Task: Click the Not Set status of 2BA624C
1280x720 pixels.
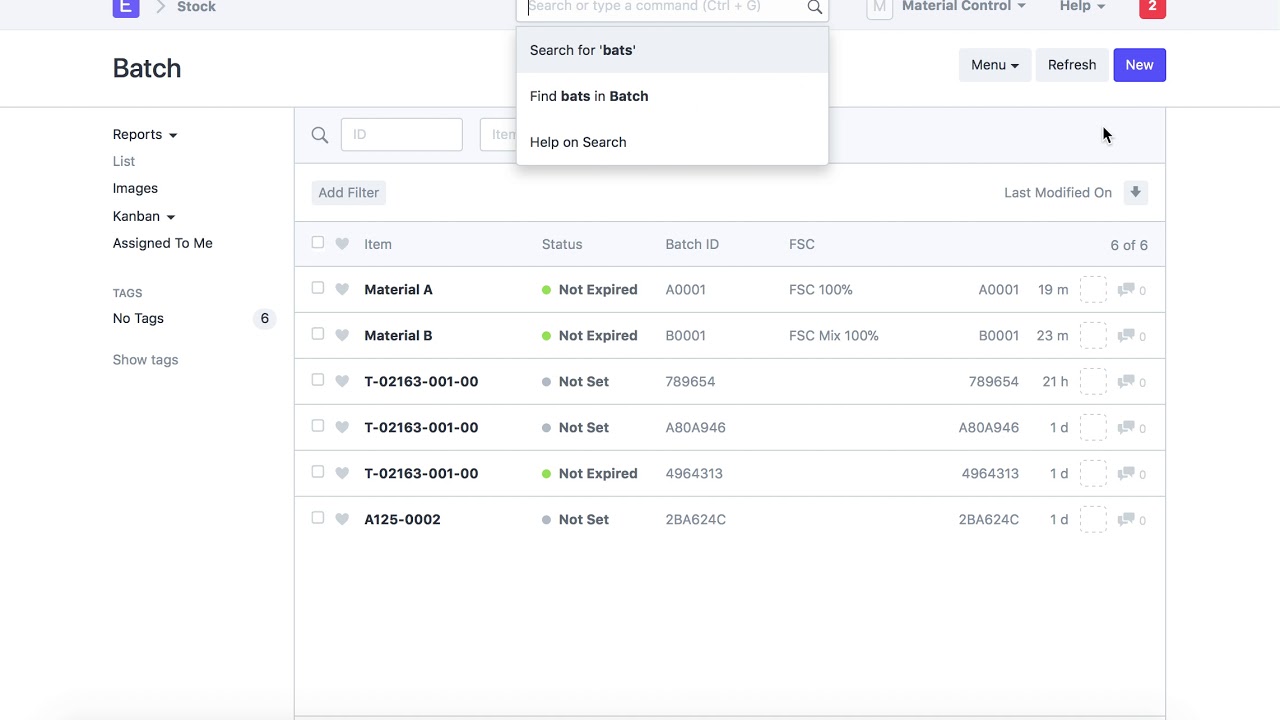Action: click(x=575, y=520)
